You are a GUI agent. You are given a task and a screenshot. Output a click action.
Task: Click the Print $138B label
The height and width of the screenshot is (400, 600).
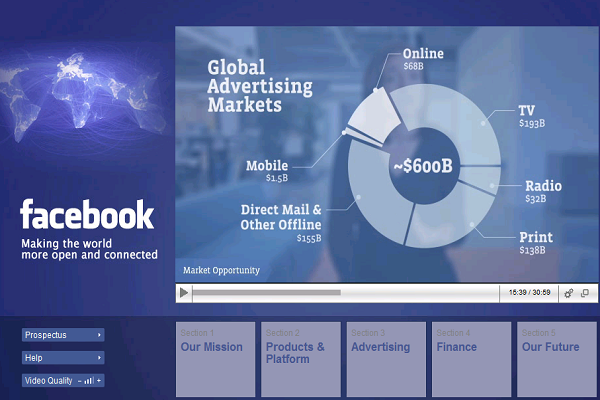point(536,243)
